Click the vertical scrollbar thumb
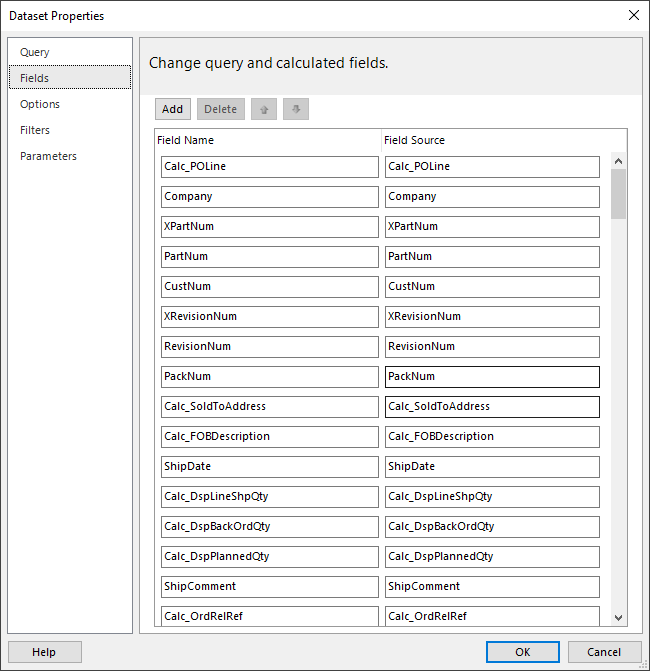Image resolution: width=650 pixels, height=671 pixels. 618,194
